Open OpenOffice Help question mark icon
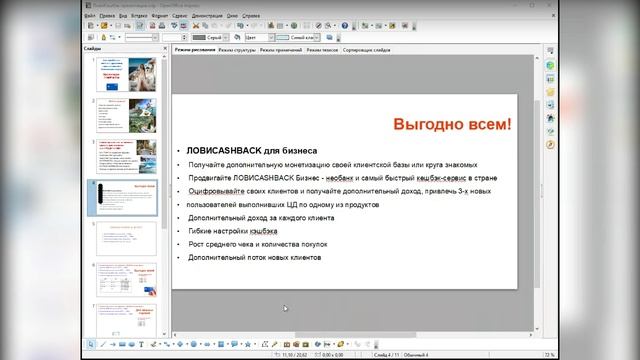Image resolution: width=640 pixels, height=360 pixels. (345, 26)
